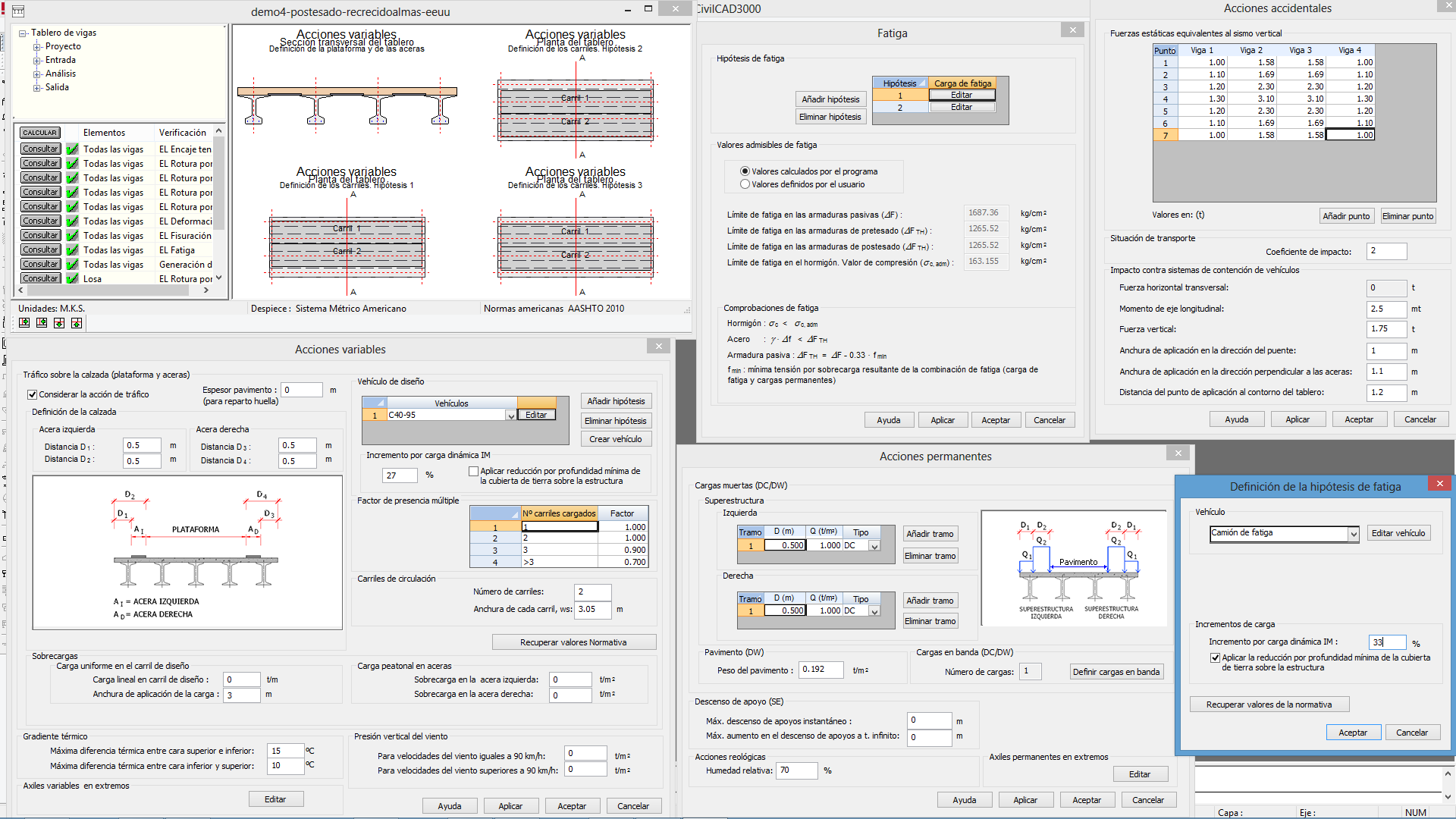Expand the Proyecto tree node

(x=37, y=47)
